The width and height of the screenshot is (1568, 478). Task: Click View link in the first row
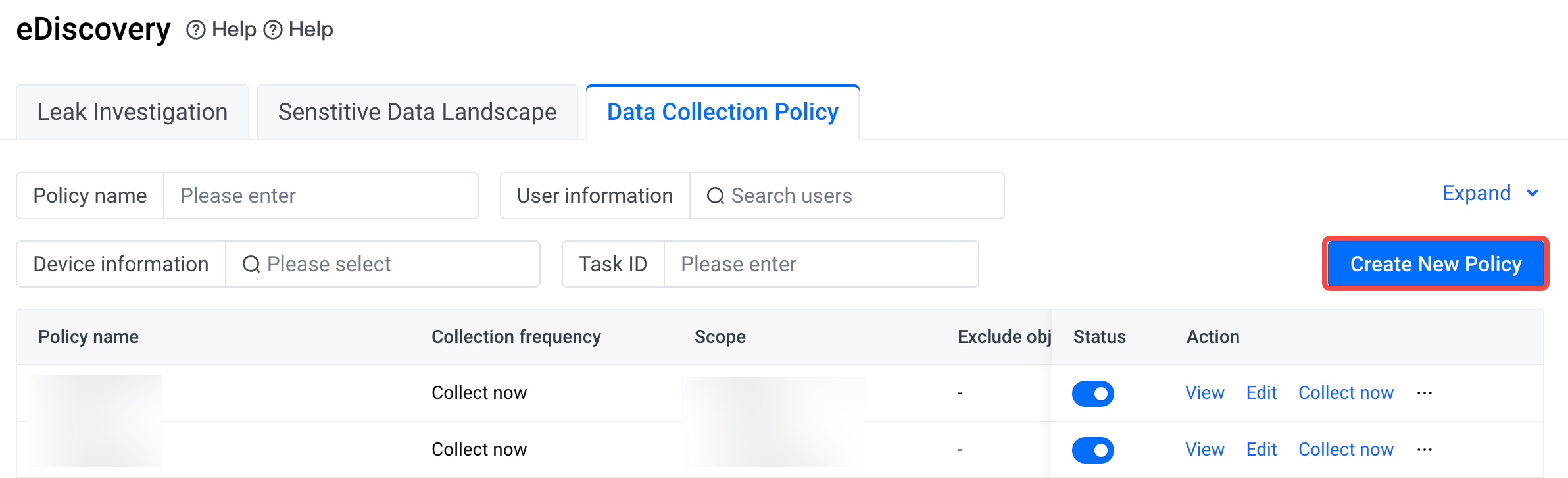click(x=1204, y=393)
